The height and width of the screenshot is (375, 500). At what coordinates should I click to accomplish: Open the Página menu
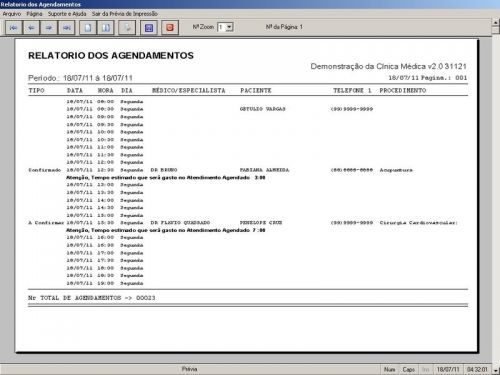(34, 14)
